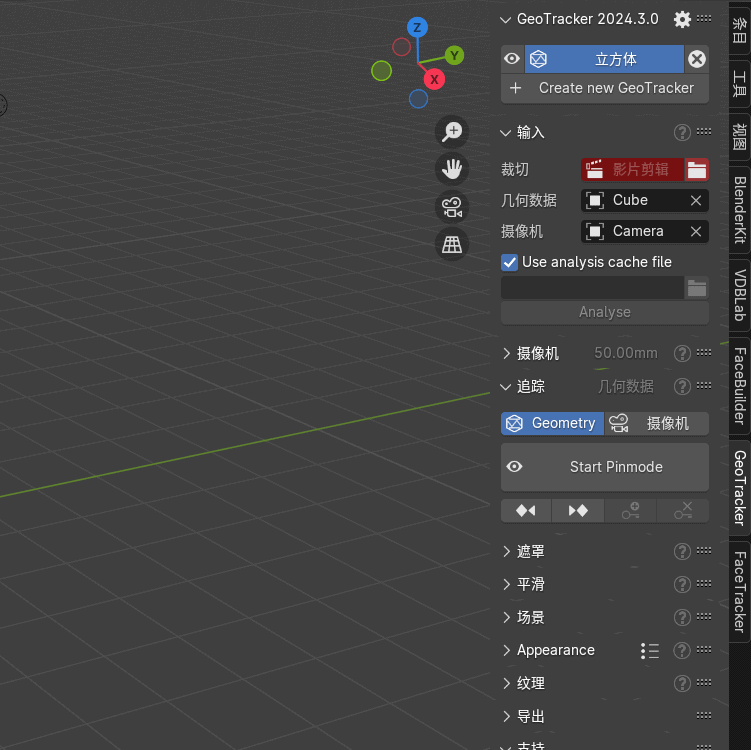Click Y axis on navigation gizmo
The width and height of the screenshot is (751, 750).
pos(454,56)
